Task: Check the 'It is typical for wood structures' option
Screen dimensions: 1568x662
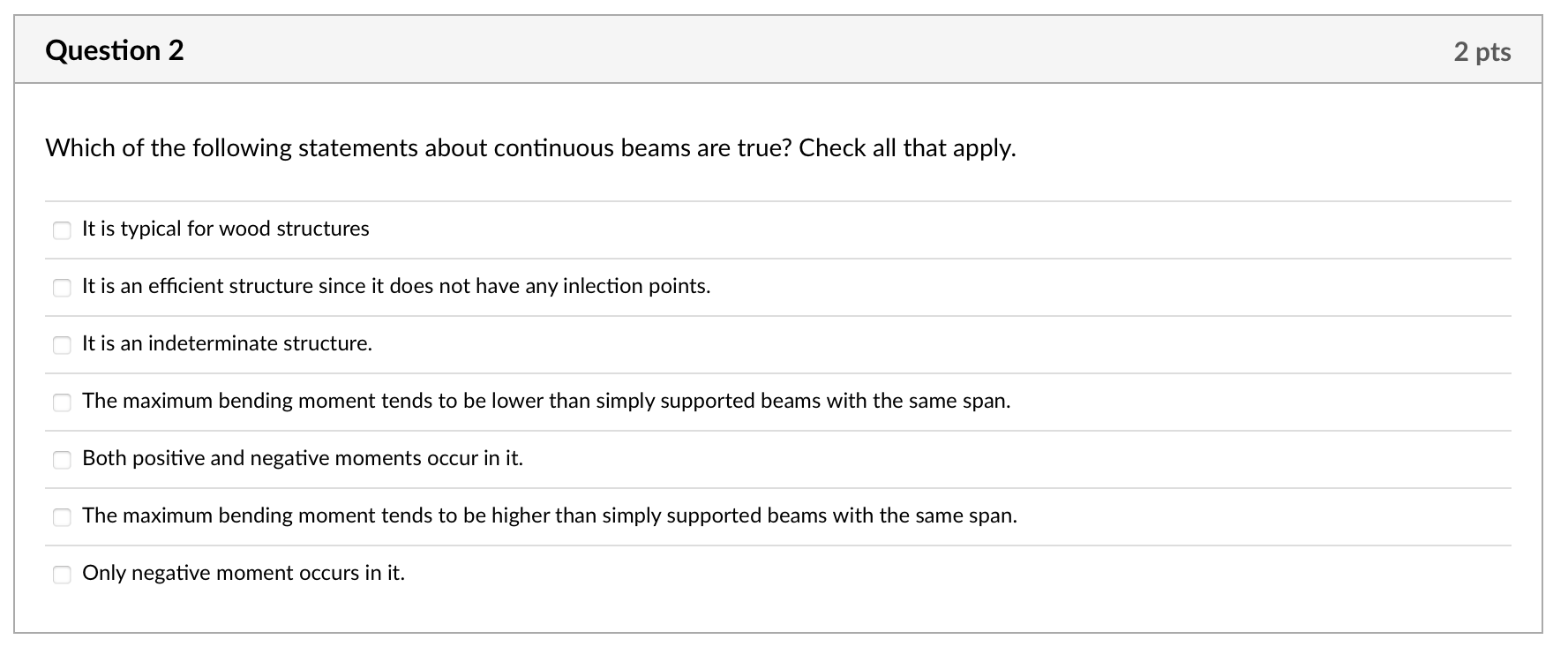Action: coord(62,230)
